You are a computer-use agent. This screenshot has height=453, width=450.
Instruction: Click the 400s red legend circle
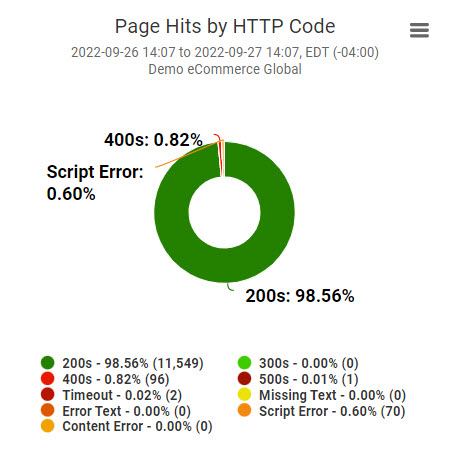point(48,379)
